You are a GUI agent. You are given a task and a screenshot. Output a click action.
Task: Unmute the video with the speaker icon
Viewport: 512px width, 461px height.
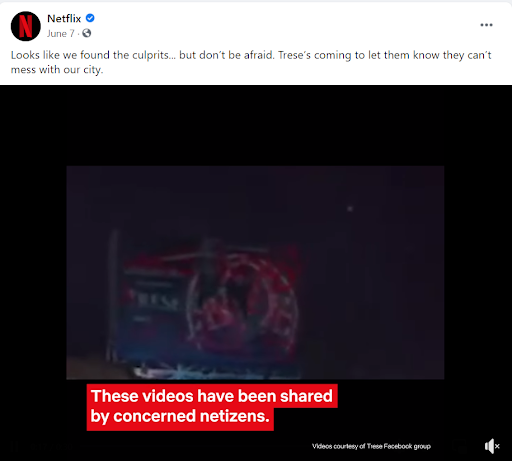click(492, 446)
